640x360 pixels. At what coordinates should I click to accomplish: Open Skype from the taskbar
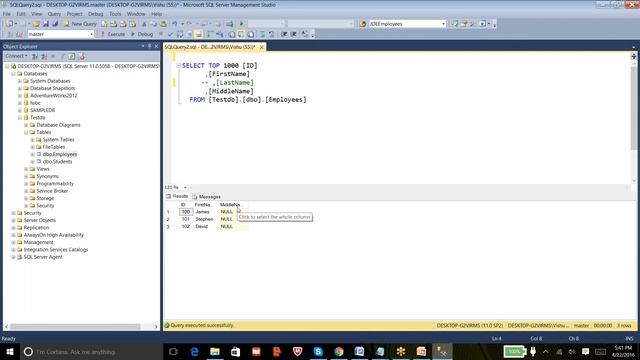pyautogui.click(x=318, y=351)
